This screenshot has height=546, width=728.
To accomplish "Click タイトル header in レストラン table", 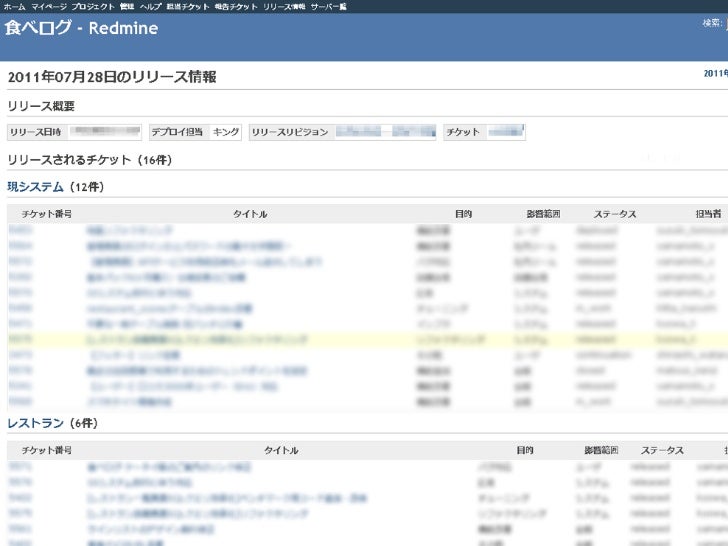I will point(281,450).
